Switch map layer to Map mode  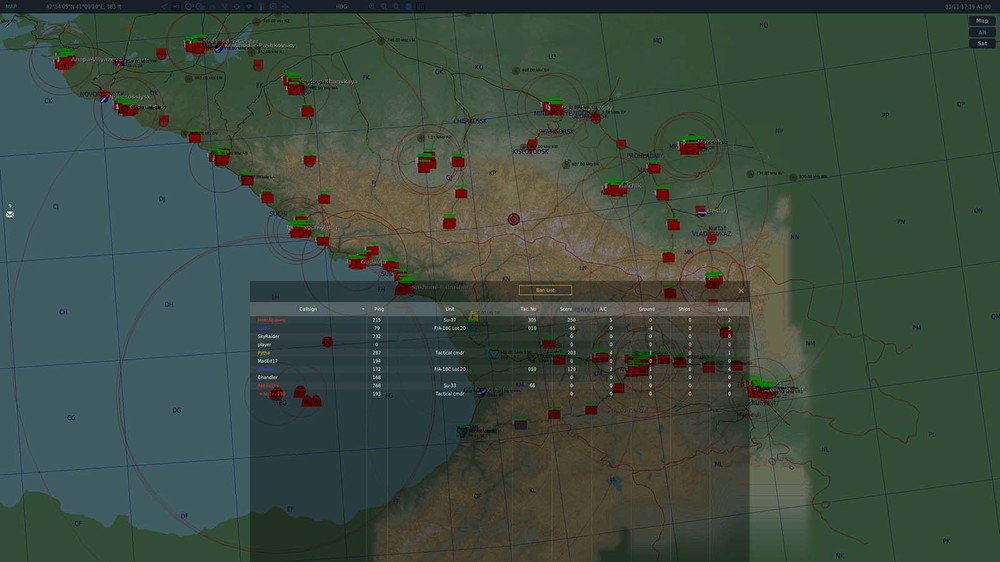point(982,20)
